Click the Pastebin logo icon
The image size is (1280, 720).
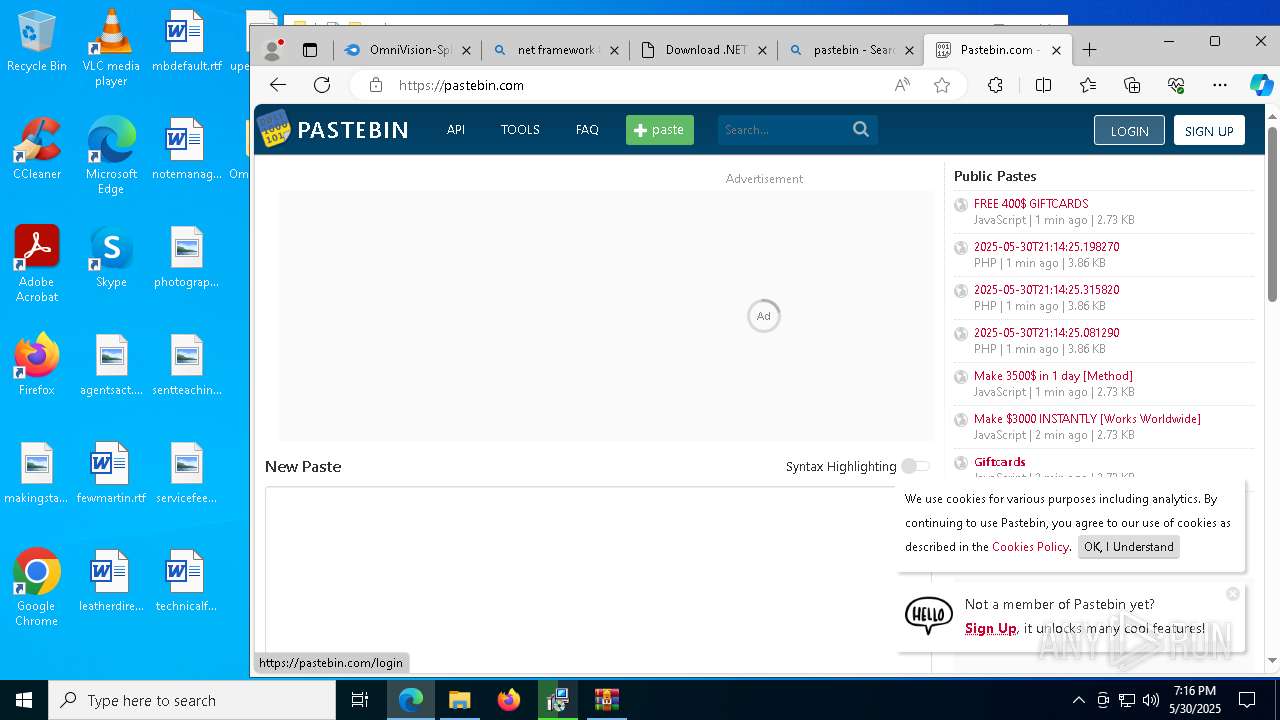pos(273,130)
